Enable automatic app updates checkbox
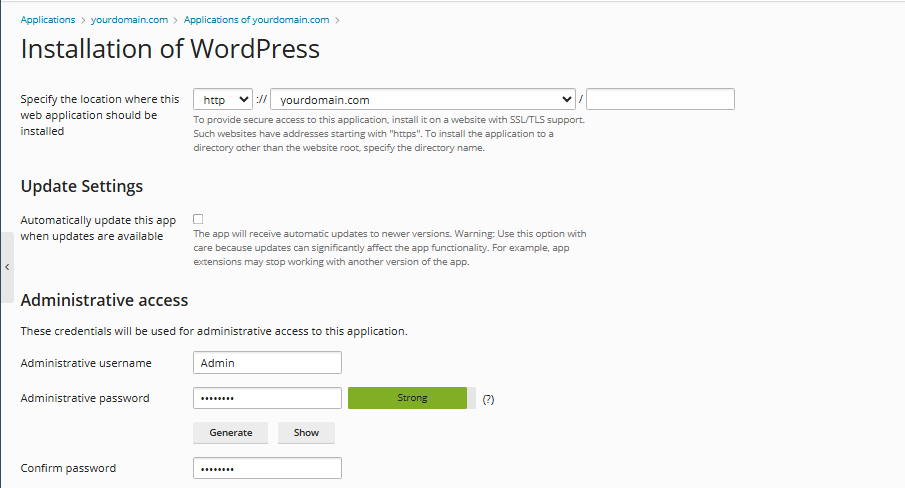The width and height of the screenshot is (905, 488). [198, 219]
